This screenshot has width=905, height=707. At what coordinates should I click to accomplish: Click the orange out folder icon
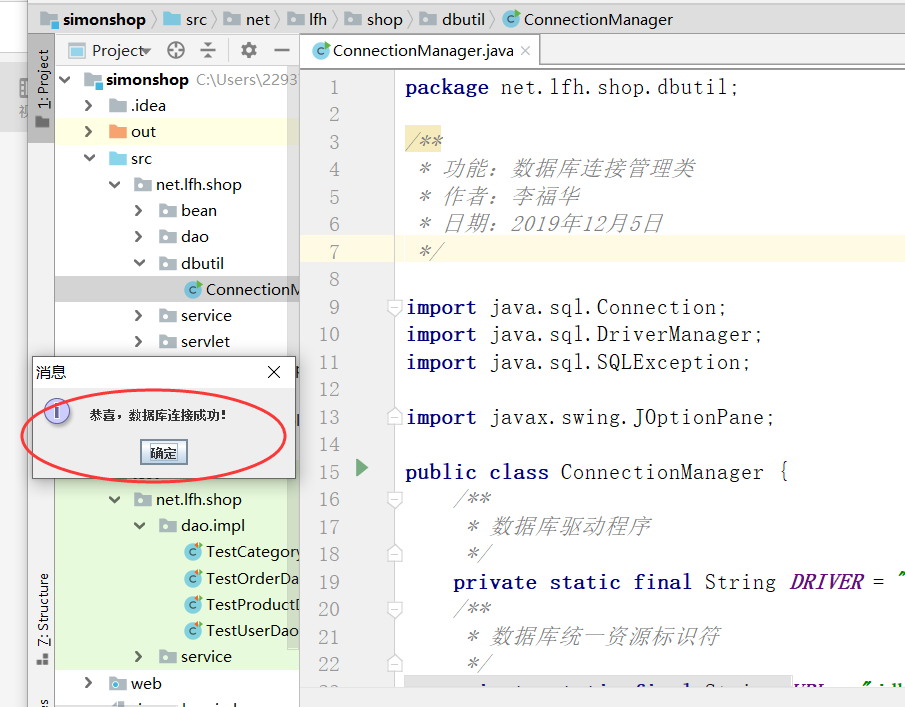[118, 132]
